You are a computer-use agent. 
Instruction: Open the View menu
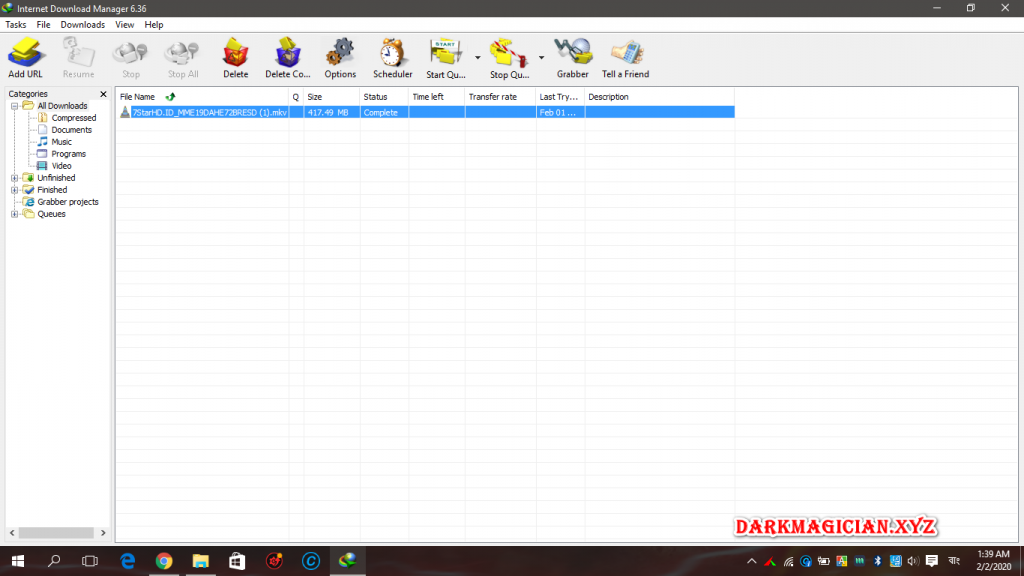click(x=124, y=25)
